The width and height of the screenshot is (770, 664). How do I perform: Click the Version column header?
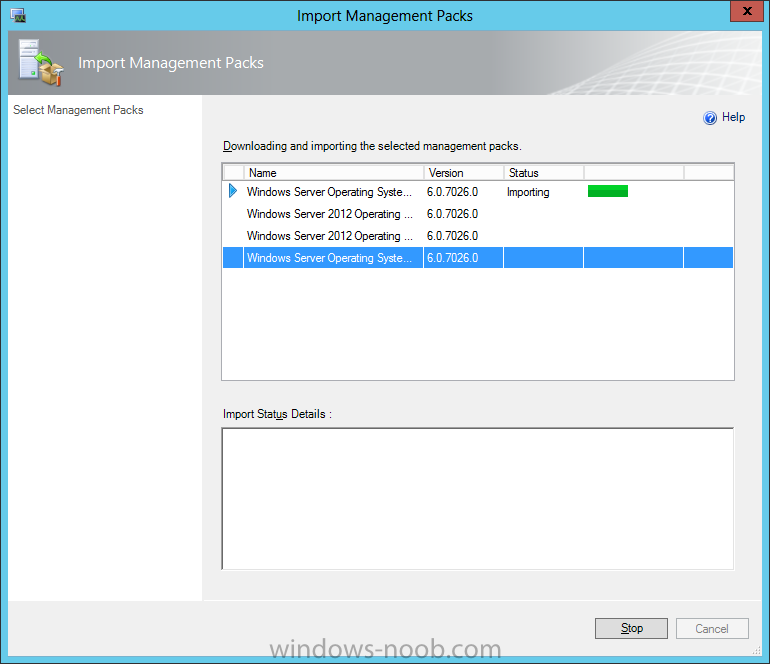464,173
